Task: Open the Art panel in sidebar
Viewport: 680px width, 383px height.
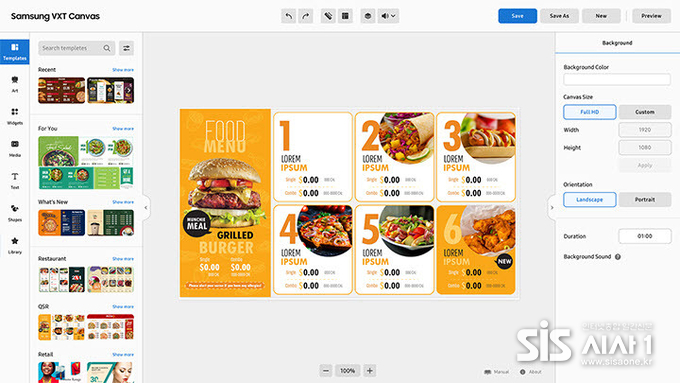Action: click(15, 84)
